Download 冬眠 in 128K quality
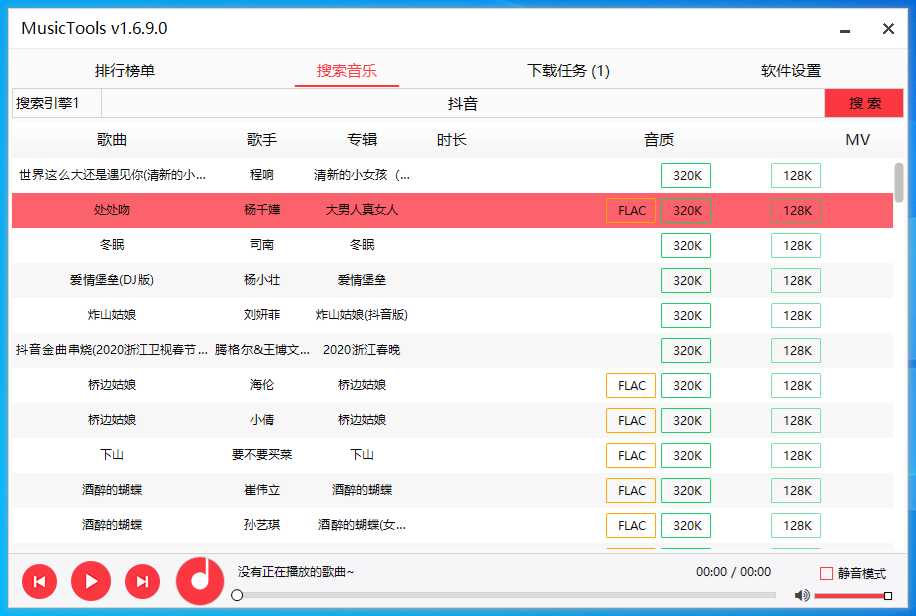 point(796,245)
